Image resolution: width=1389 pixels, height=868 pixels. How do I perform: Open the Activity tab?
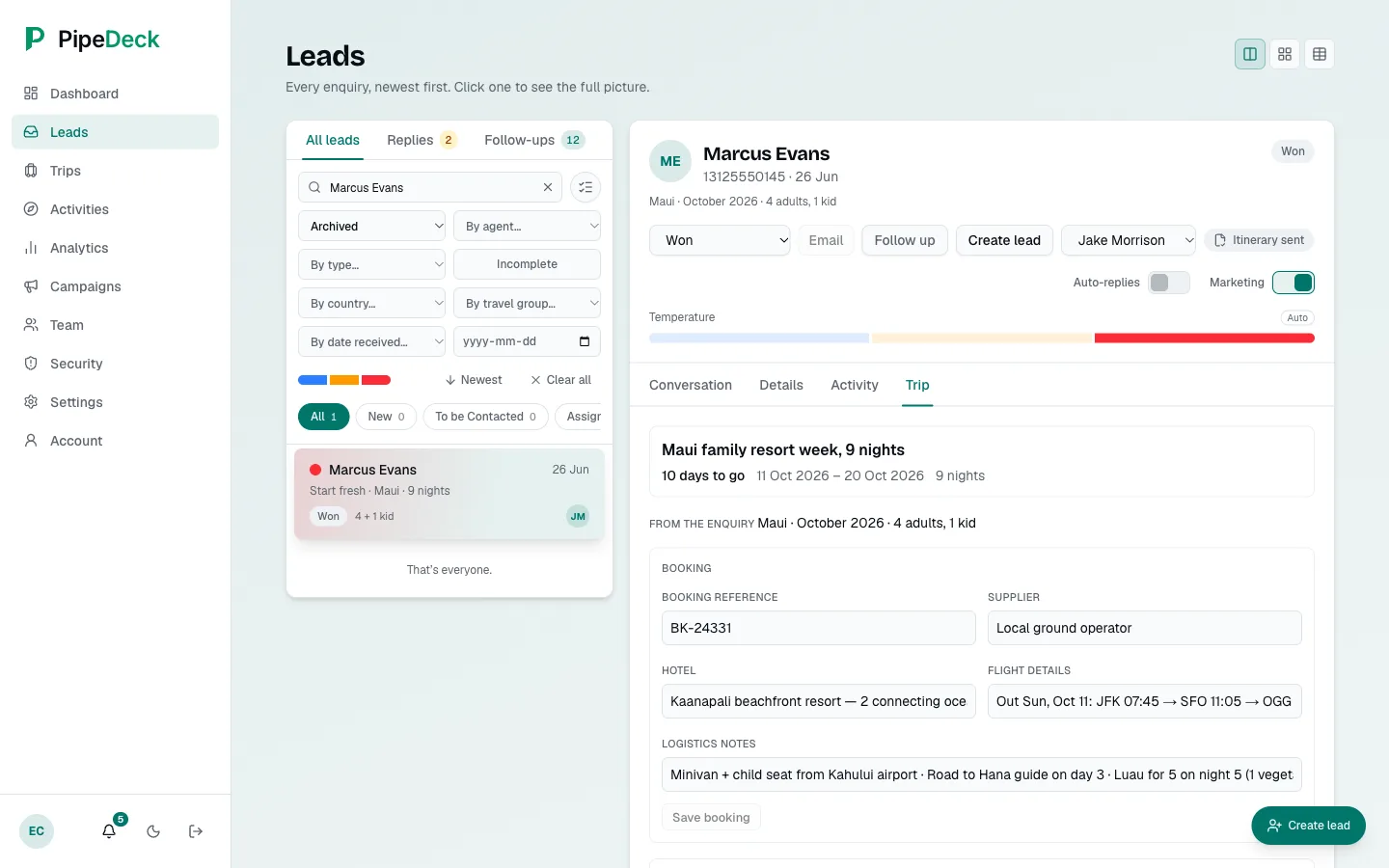(x=855, y=385)
